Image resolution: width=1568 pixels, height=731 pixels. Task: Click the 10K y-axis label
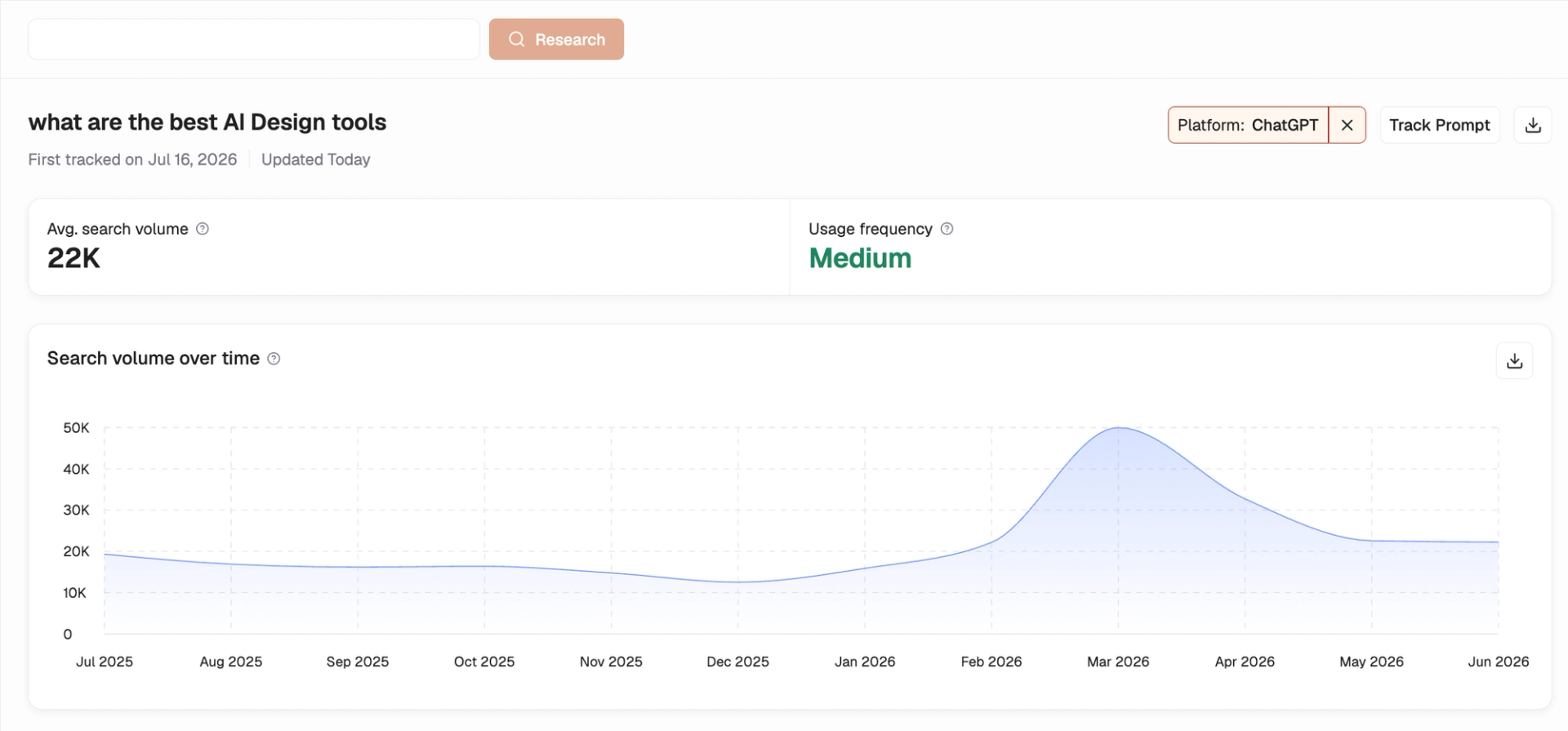74,593
